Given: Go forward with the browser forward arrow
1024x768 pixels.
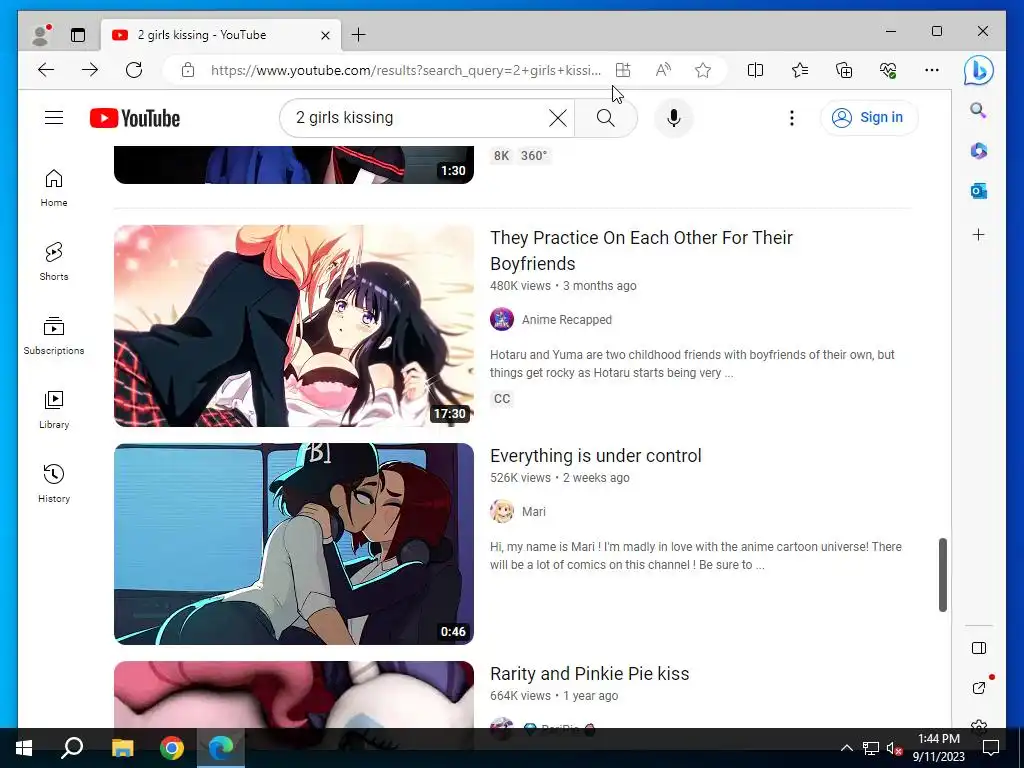Looking at the screenshot, I should (90, 70).
